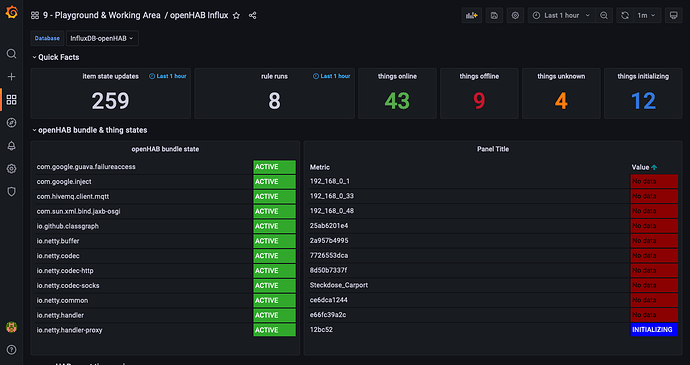Open the Explore compass icon
690x365 pixels.
11,123
